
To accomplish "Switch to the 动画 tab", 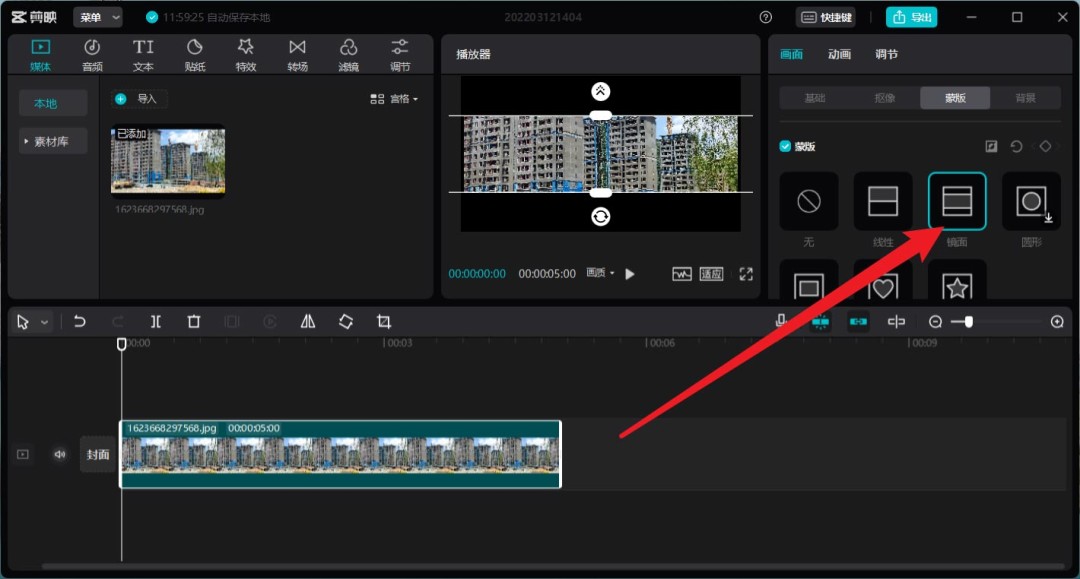I will (x=839, y=55).
